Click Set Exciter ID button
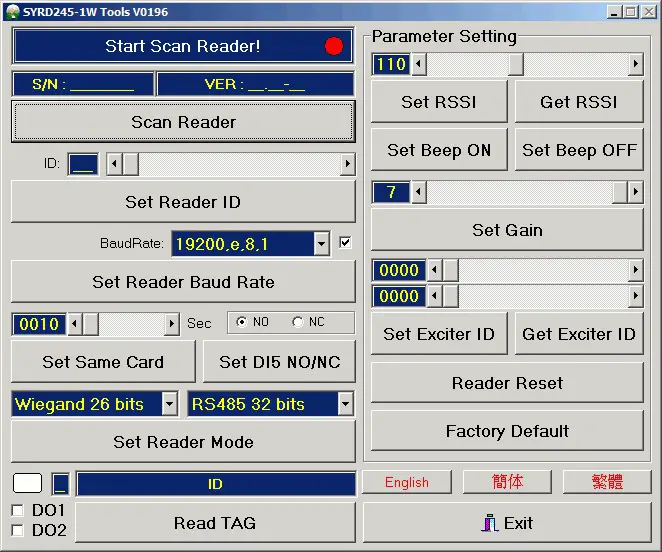The height and width of the screenshot is (552, 662). pos(439,334)
